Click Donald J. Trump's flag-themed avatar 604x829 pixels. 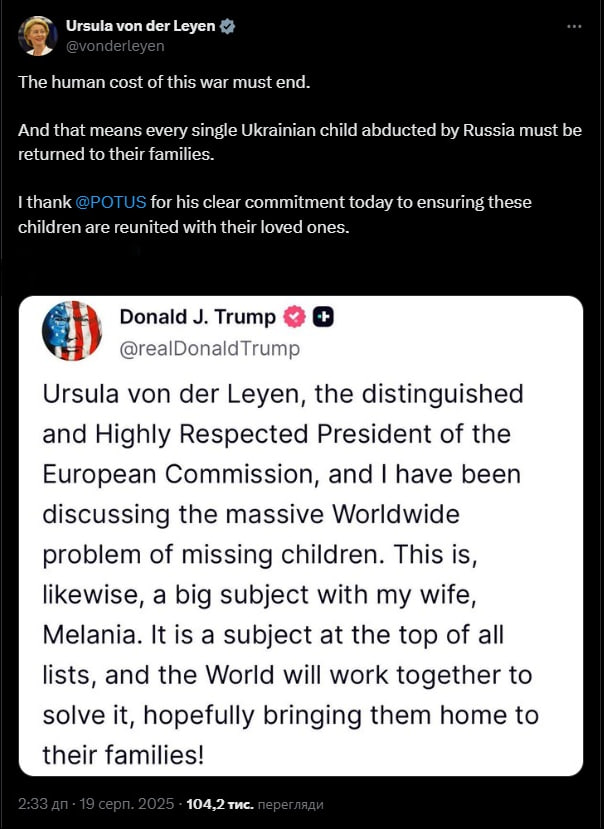point(72,330)
